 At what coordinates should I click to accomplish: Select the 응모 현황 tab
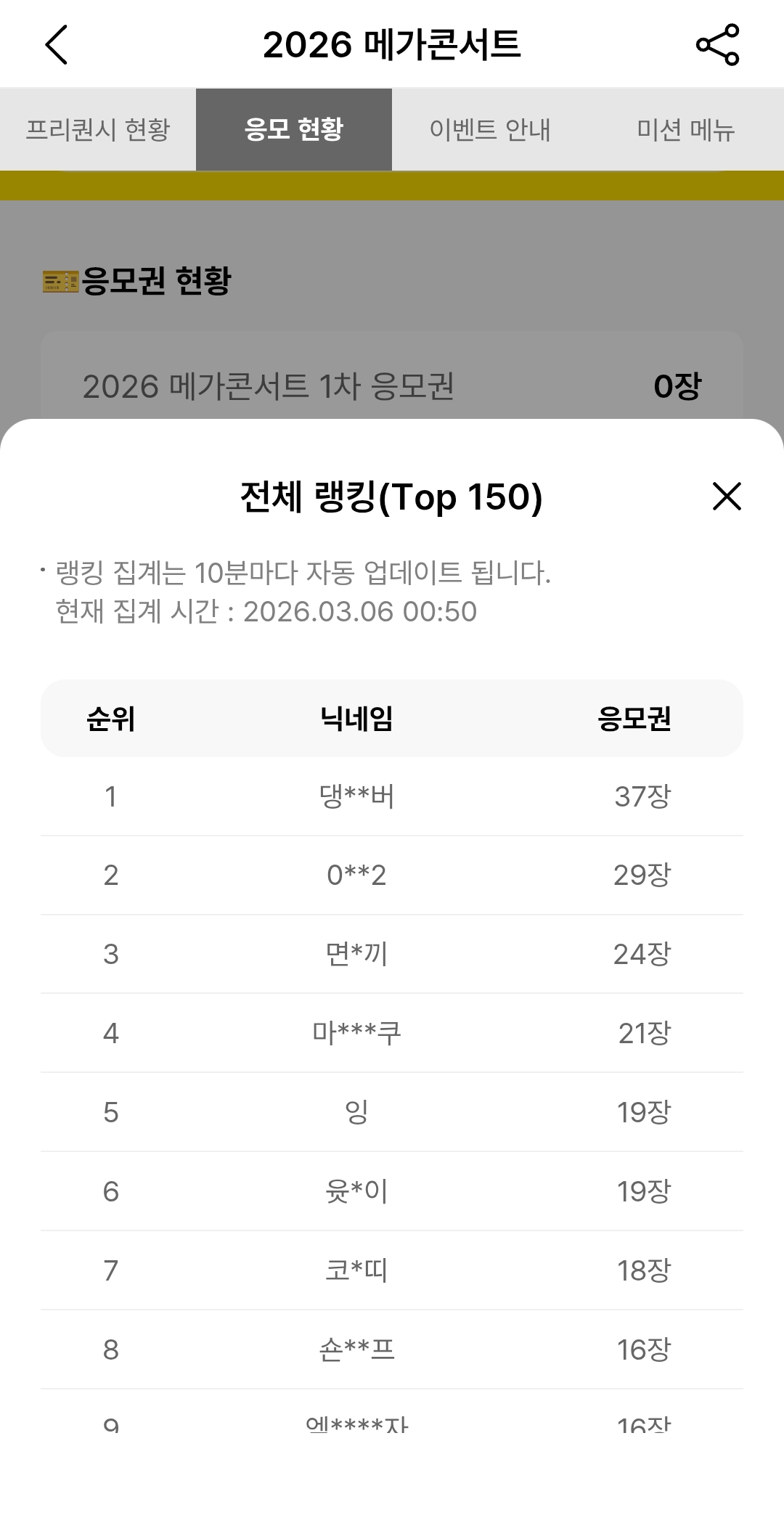point(294,130)
